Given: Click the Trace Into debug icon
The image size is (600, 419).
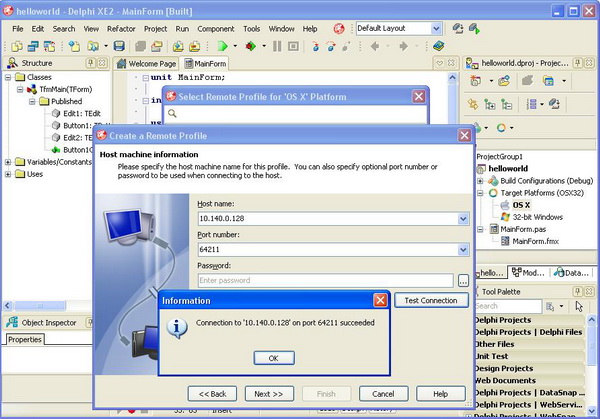Looking at the screenshot, I should coord(315,46).
